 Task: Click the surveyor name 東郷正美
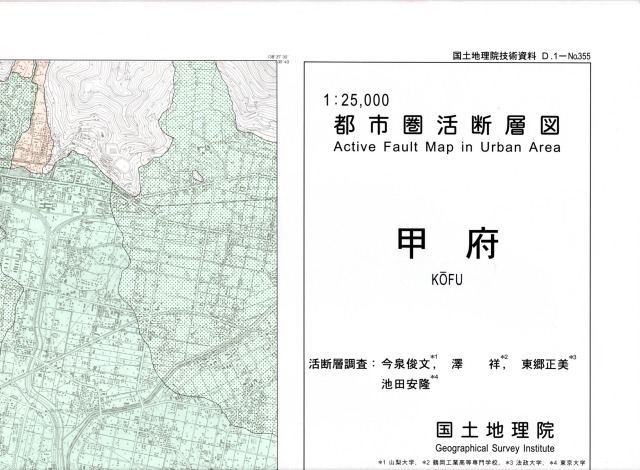tap(545, 364)
